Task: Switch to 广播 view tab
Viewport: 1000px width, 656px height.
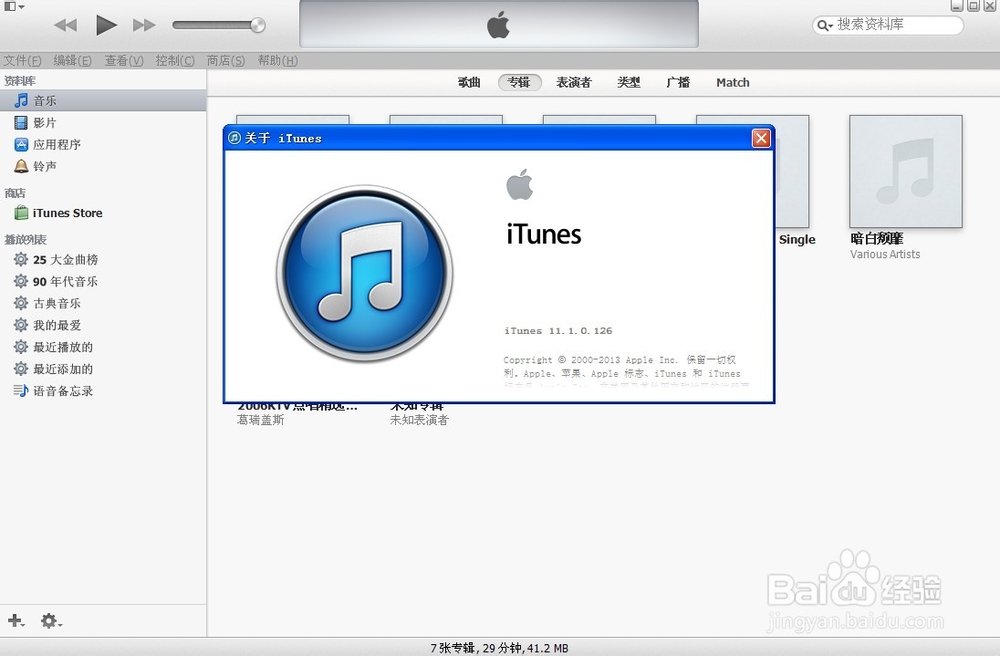Action: pos(678,82)
